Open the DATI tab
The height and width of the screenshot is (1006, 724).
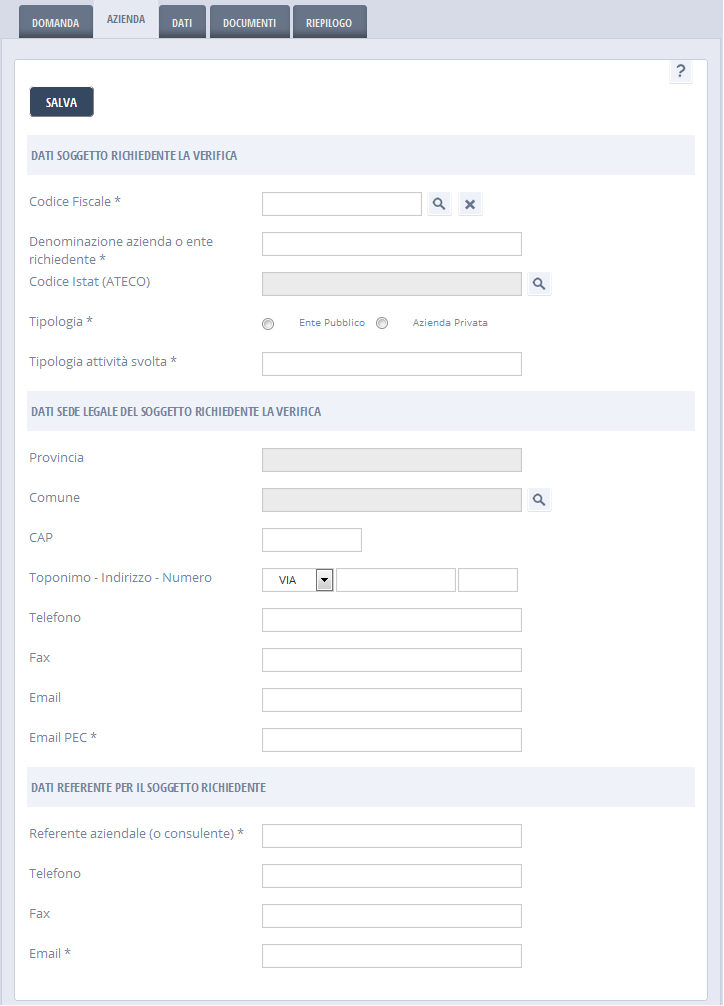point(182,22)
